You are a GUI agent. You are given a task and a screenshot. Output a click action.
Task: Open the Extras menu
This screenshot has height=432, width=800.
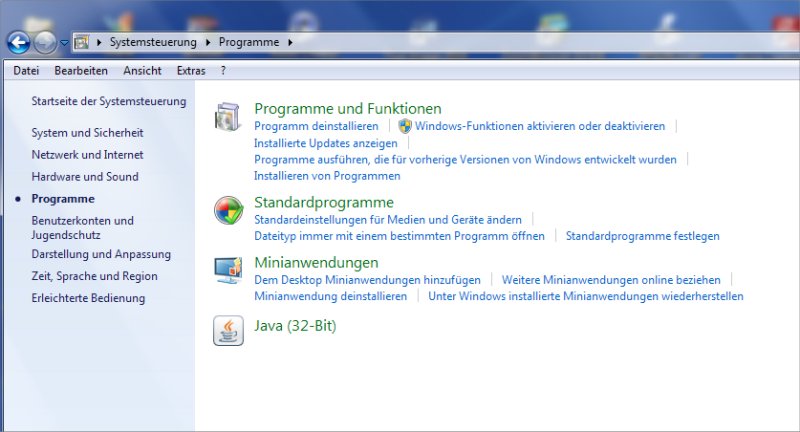coord(190,71)
